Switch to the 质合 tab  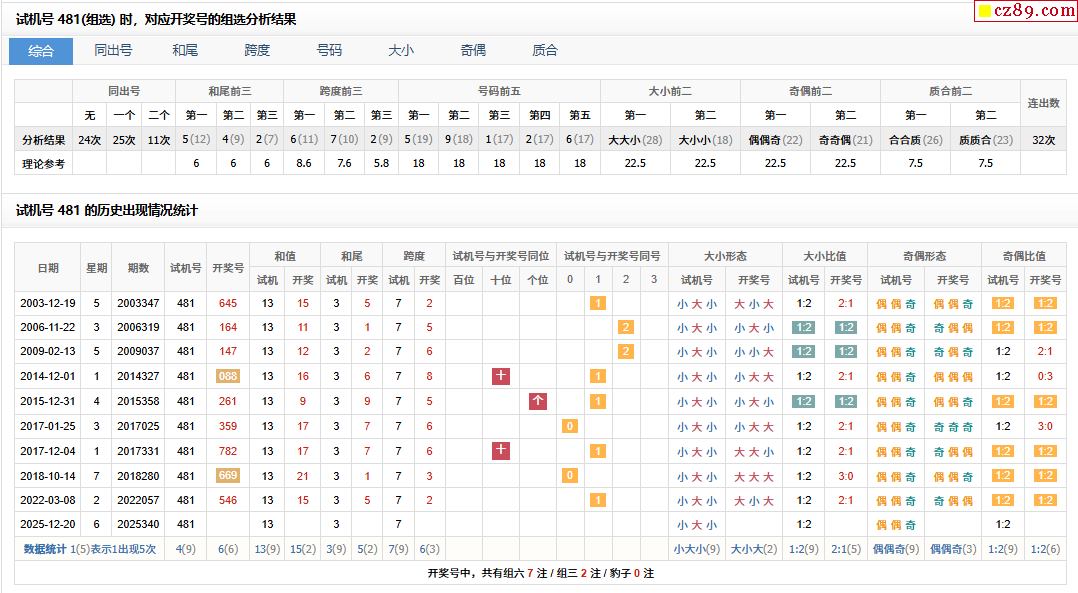tap(545, 50)
